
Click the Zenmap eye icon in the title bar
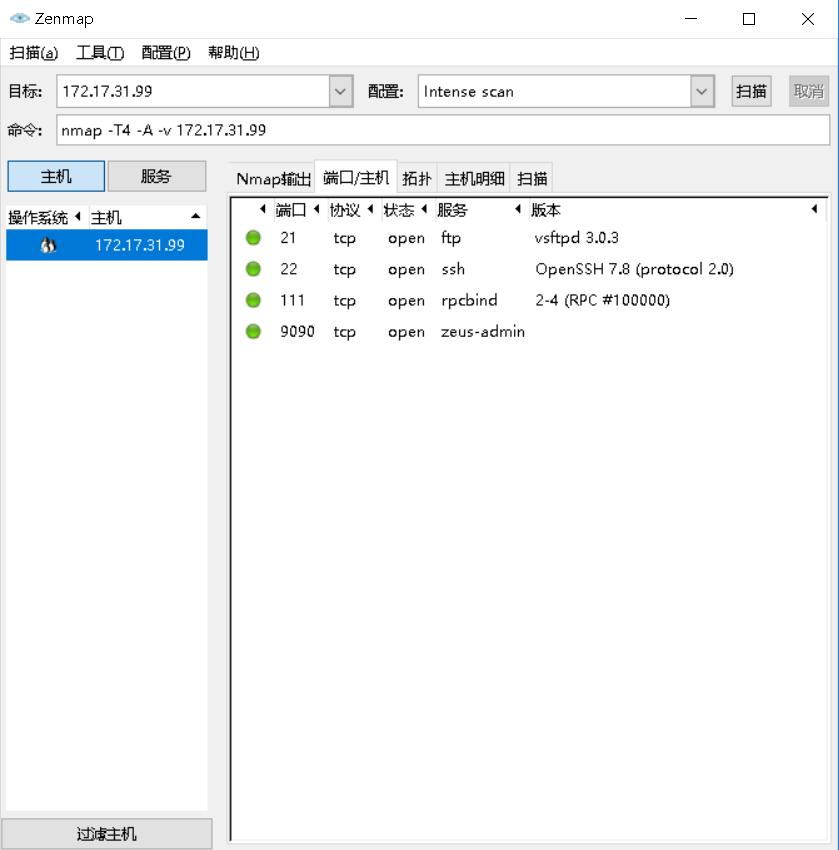tap(17, 17)
